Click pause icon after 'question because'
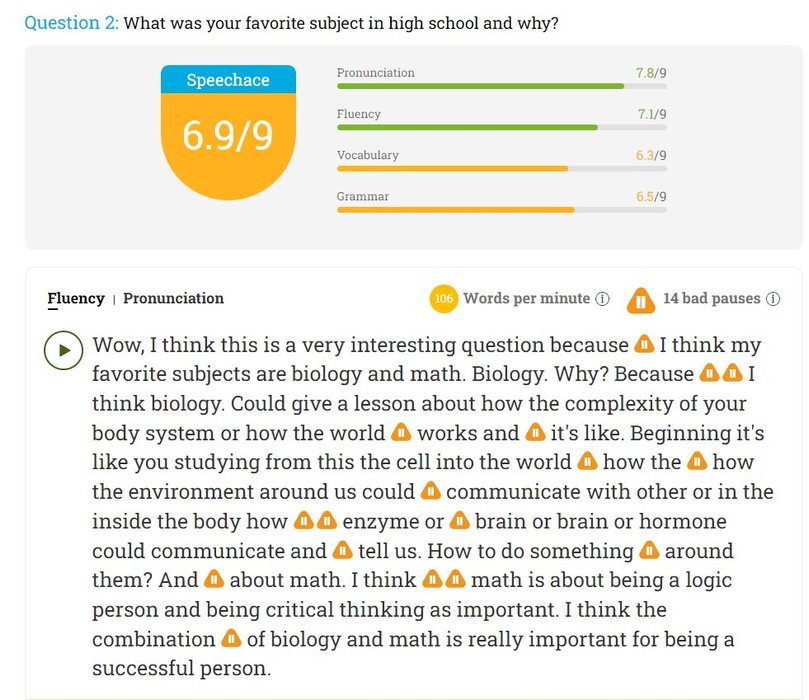 coord(644,344)
